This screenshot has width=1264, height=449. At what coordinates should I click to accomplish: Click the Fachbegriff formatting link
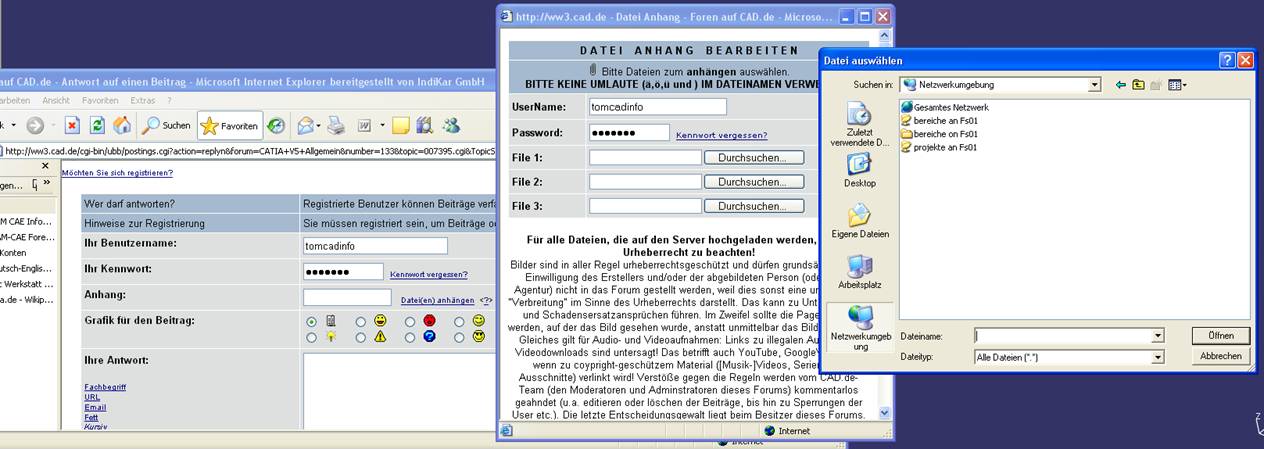click(106, 387)
